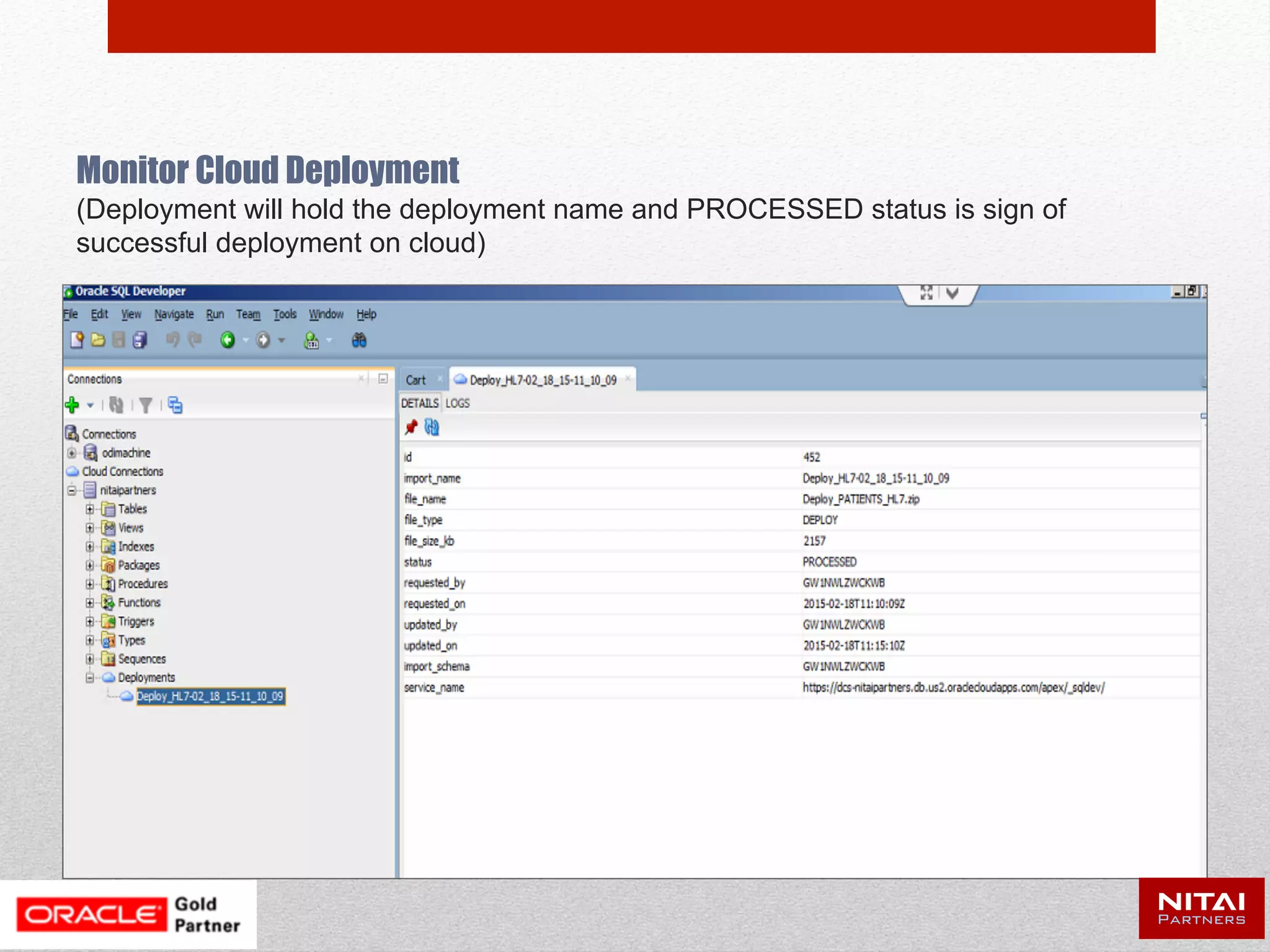Click the Refresh icon beside the pin
Viewport: 1270px width, 952px height.
point(432,427)
